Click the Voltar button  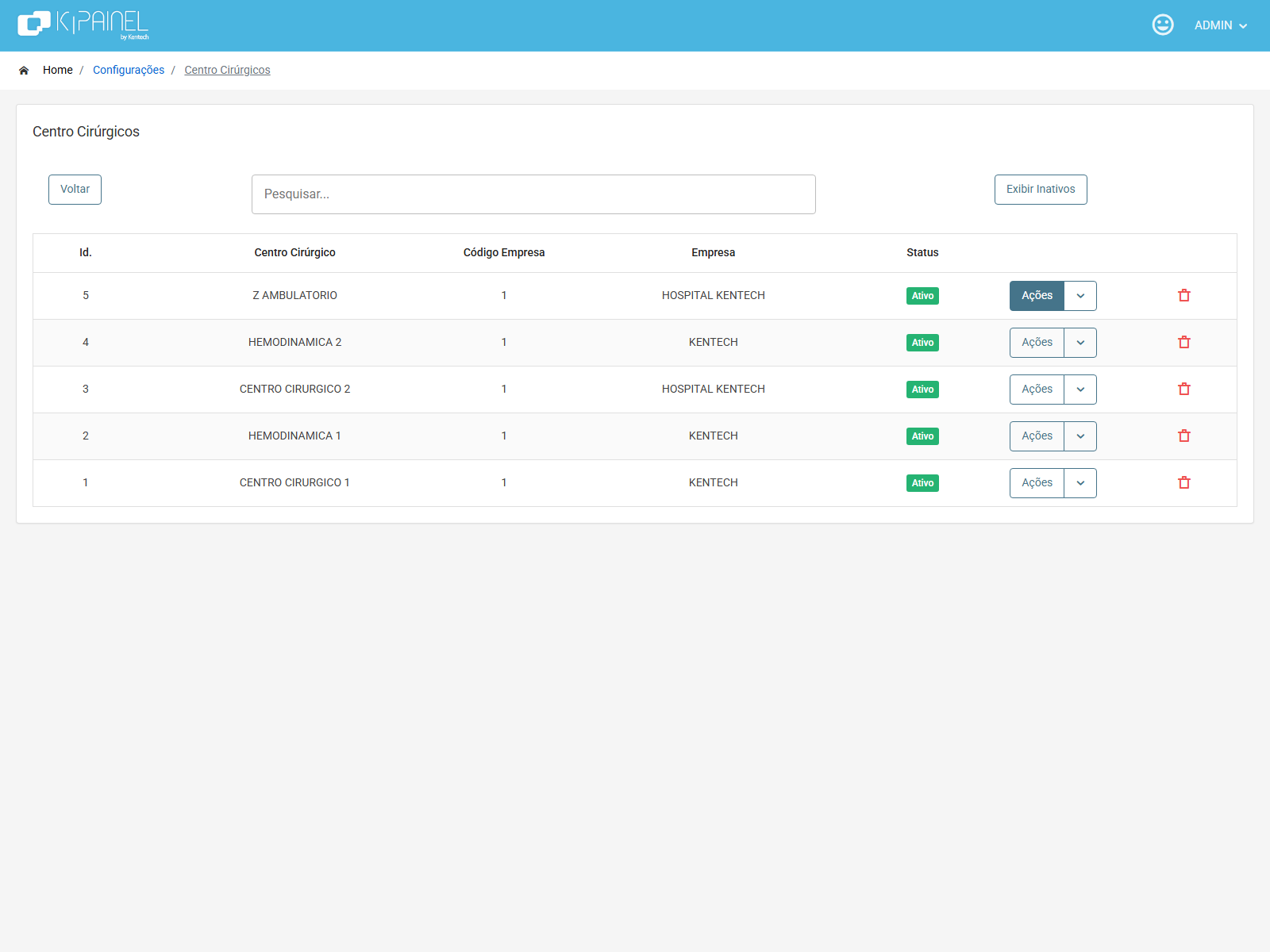[75, 190]
